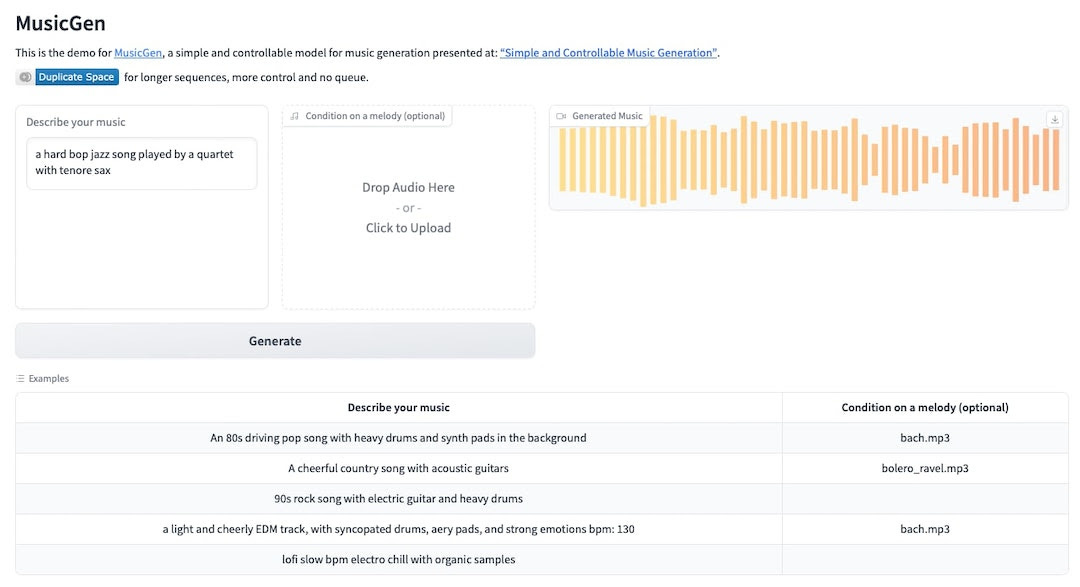
Task: Click the music note icon on melody panel
Action: (295, 116)
